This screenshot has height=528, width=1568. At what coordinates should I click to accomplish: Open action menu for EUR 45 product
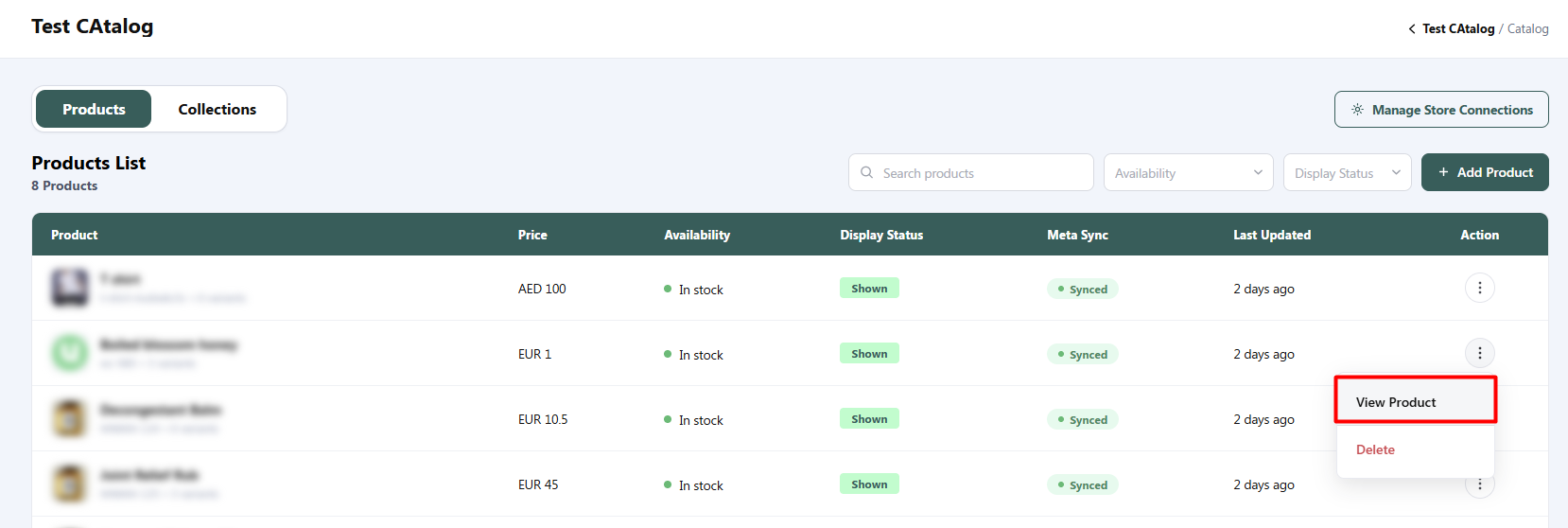(x=1480, y=485)
